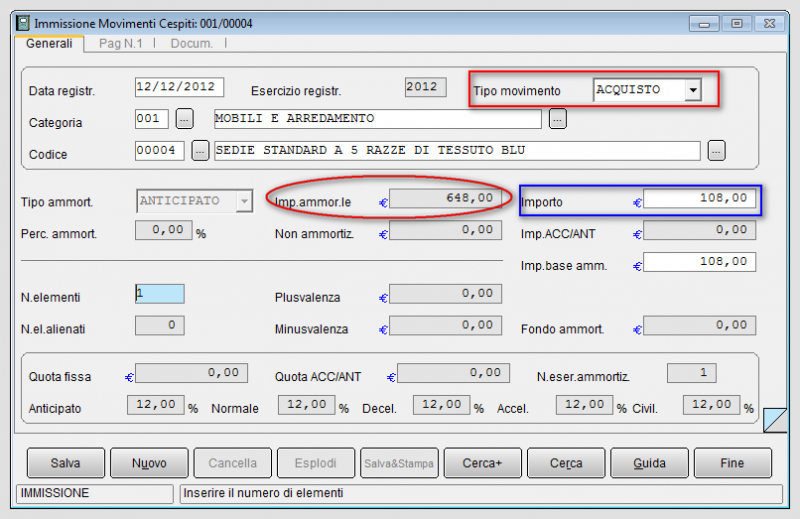The height and width of the screenshot is (519, 800).
Task: Click the Cerca button
Action: [x=566, y=463]
